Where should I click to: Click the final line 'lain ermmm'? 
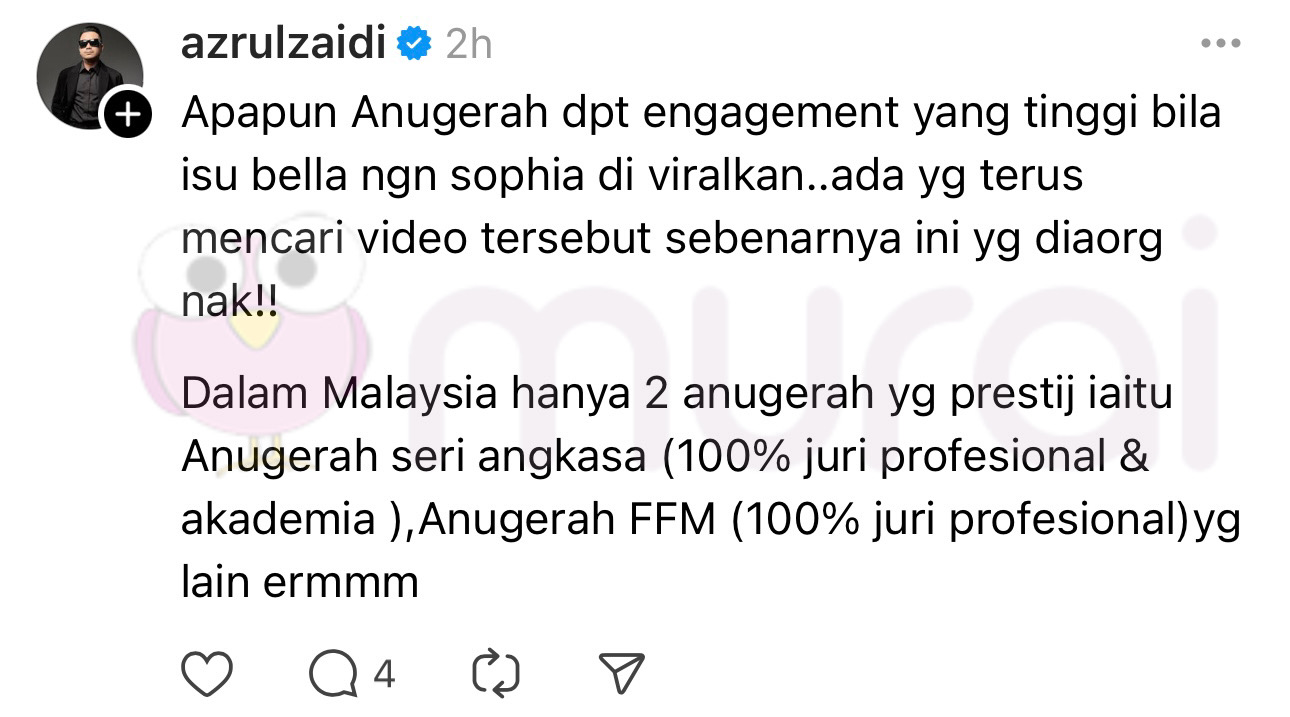point(299,583)
